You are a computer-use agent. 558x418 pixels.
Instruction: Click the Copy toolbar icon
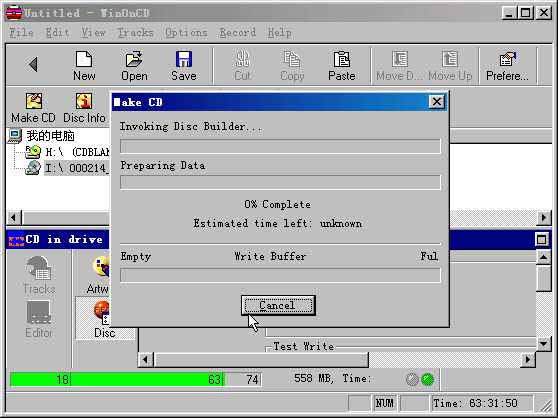292,66
